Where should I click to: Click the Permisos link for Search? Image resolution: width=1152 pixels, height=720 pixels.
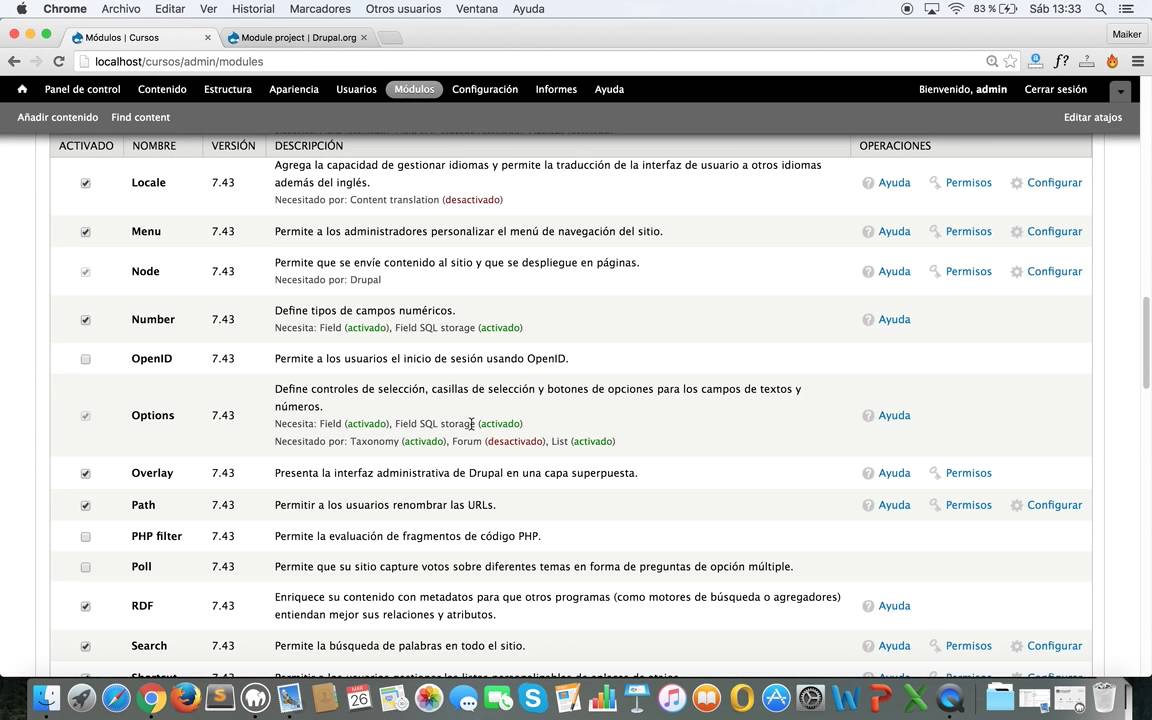(968, 647)
